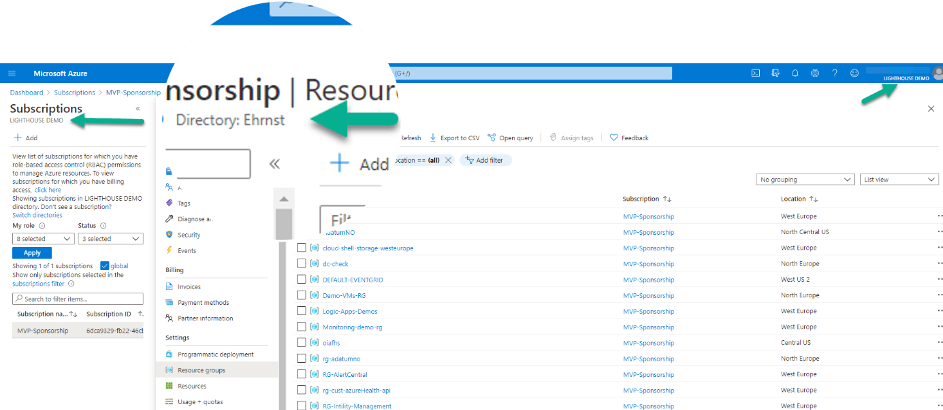Image resolution: width=943 pixels, height=410 pixels.
Task: Click the Tags icon in the side menu
Action: click(170, 203)
